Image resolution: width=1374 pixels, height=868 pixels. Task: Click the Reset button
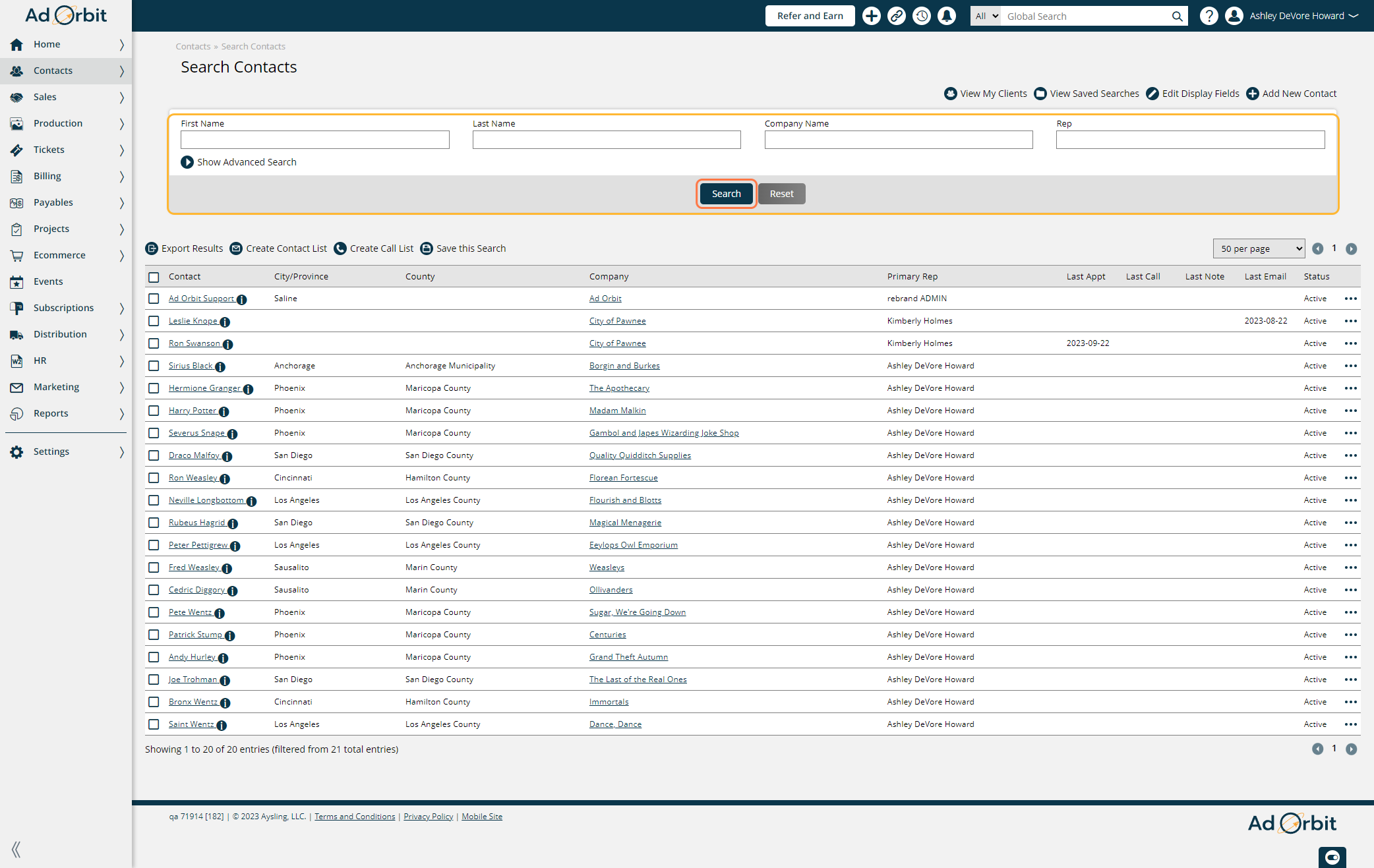tap(781, 194)
